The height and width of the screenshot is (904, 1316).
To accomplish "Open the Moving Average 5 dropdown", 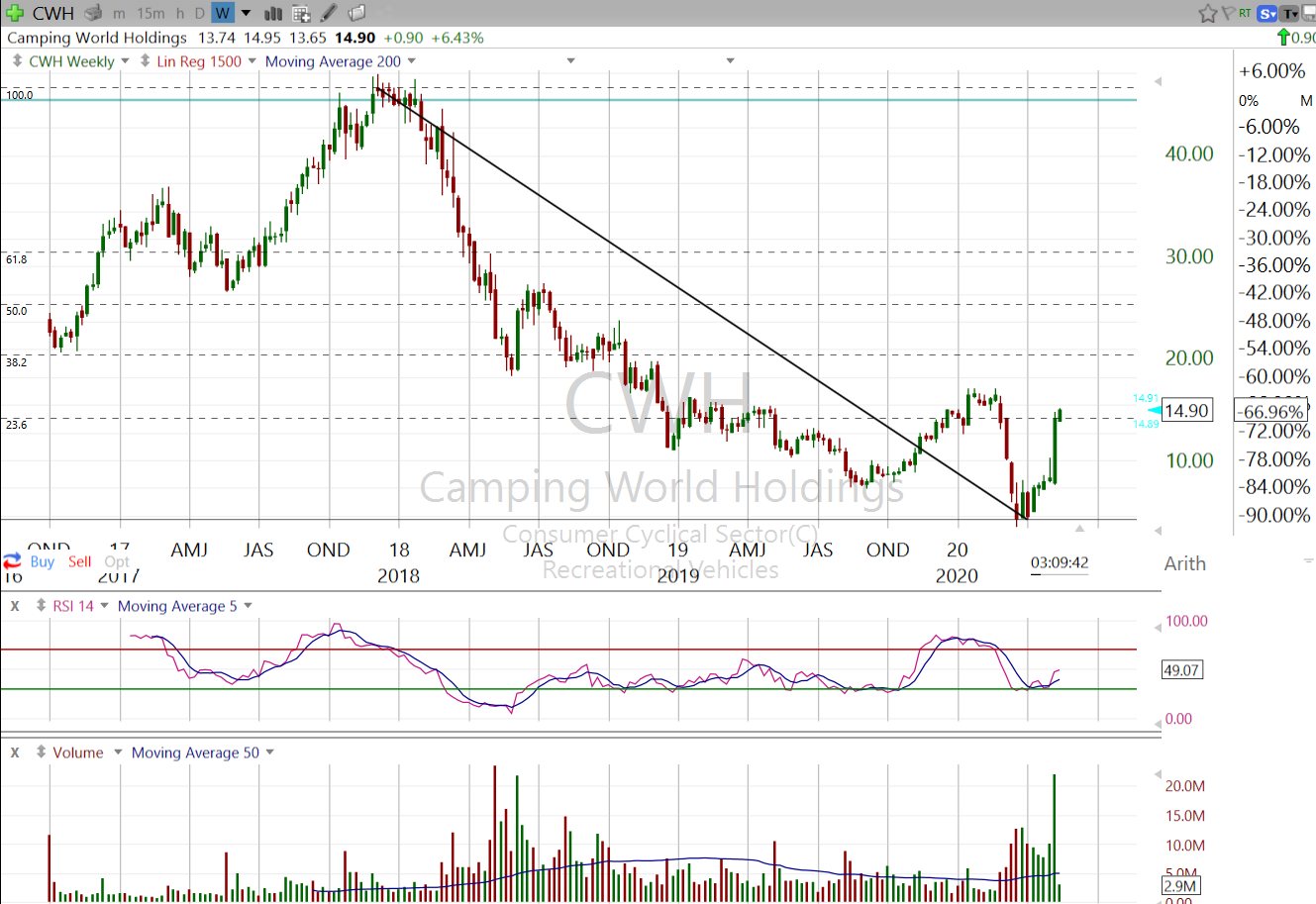I will pyautogui.click(x=248, y=606).
